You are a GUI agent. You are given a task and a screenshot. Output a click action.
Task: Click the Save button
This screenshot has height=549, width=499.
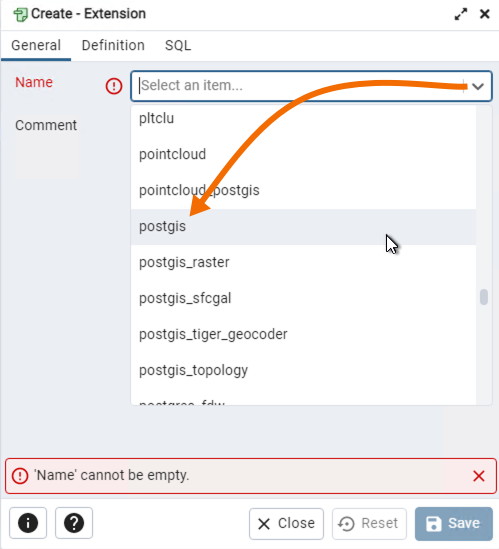point(453,524)
